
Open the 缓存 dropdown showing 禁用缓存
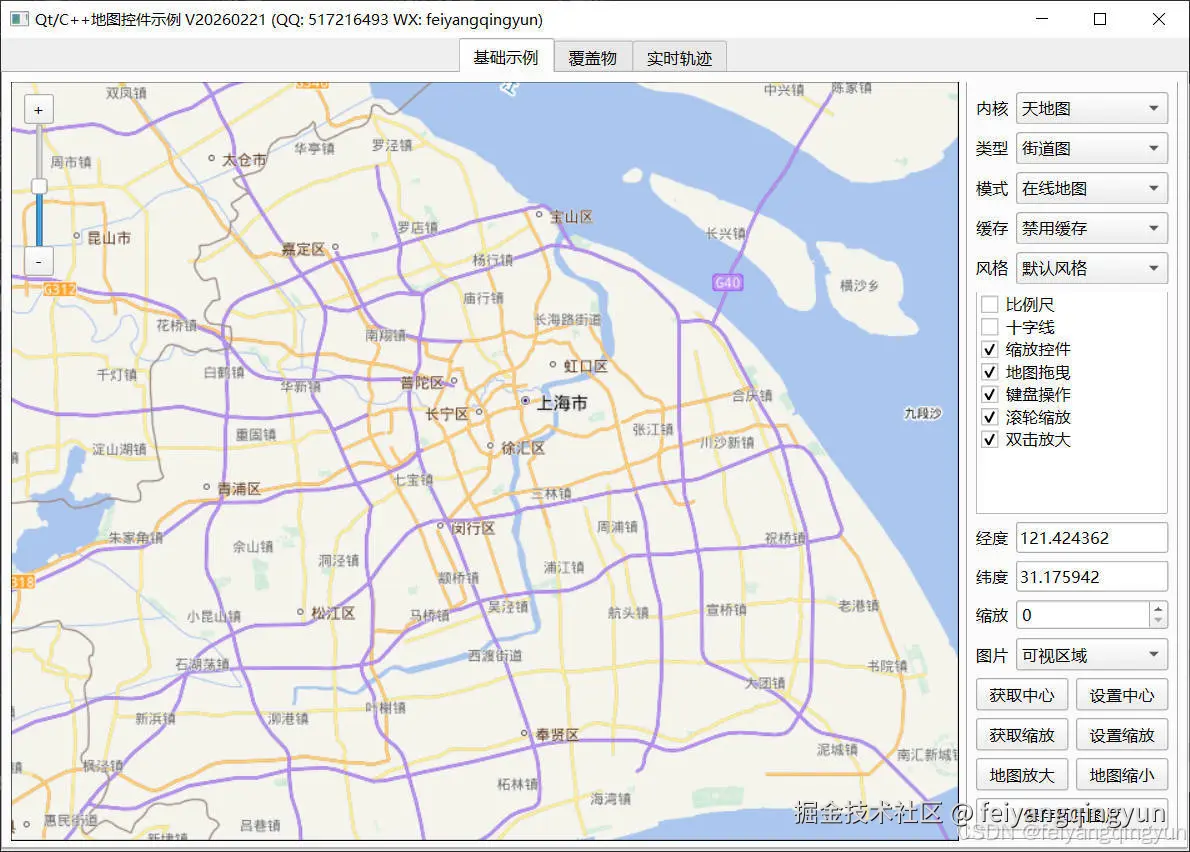(1091, 228)
